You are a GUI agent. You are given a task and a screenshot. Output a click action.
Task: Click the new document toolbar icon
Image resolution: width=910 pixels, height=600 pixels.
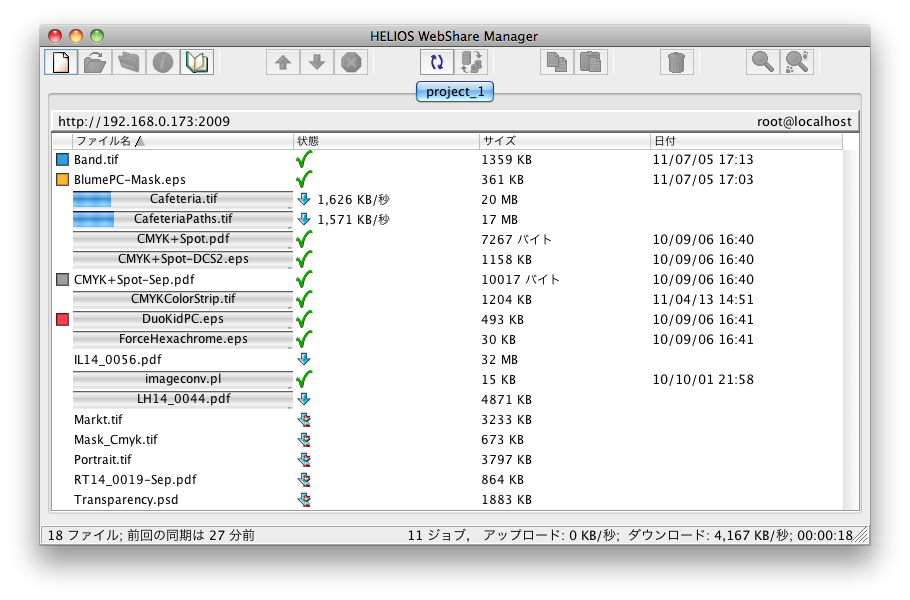[x=61, y=62]
